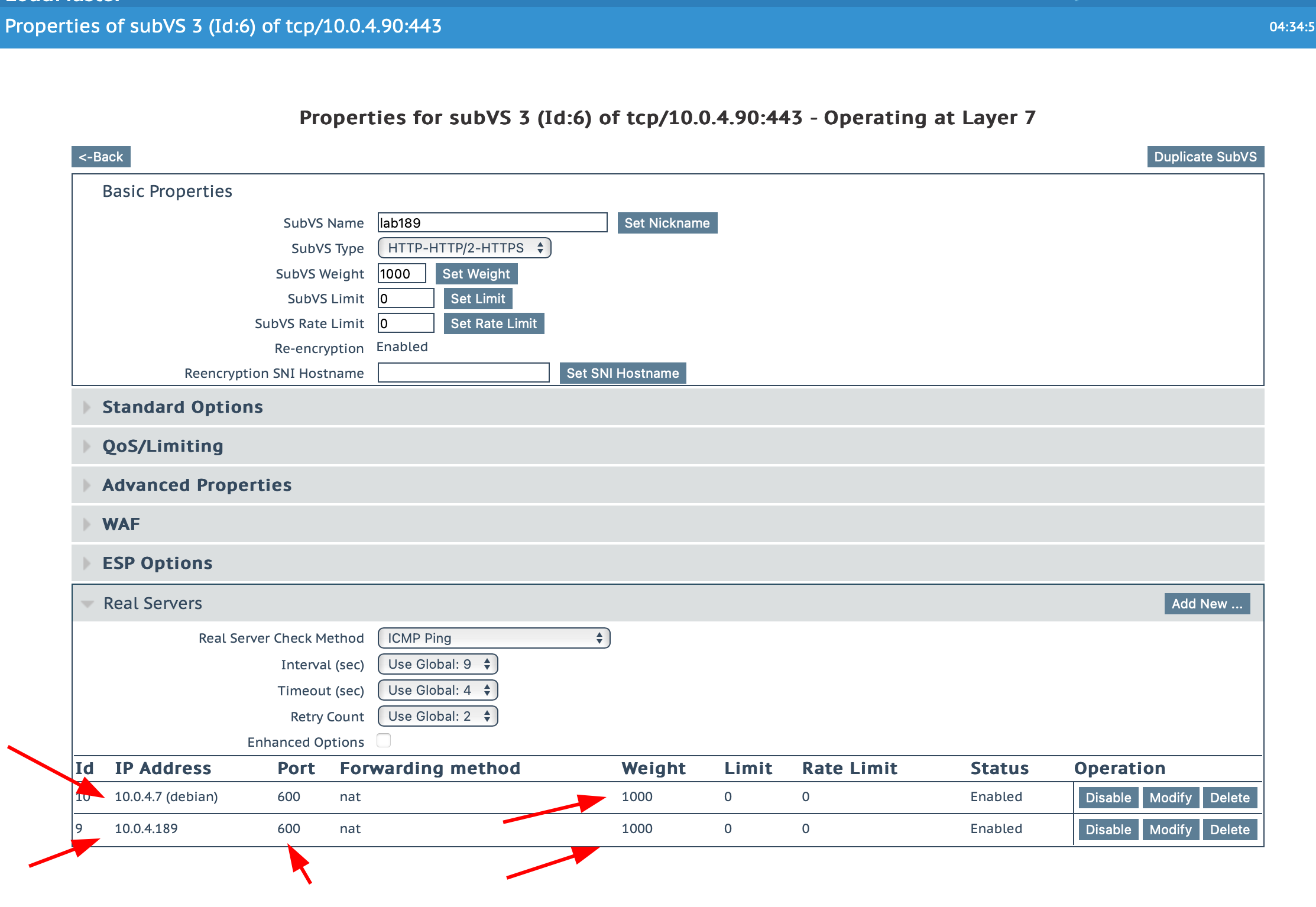Open the SubVS Type dropdown
Screen dimensions: 1316x907
click(x=464, y=248)
